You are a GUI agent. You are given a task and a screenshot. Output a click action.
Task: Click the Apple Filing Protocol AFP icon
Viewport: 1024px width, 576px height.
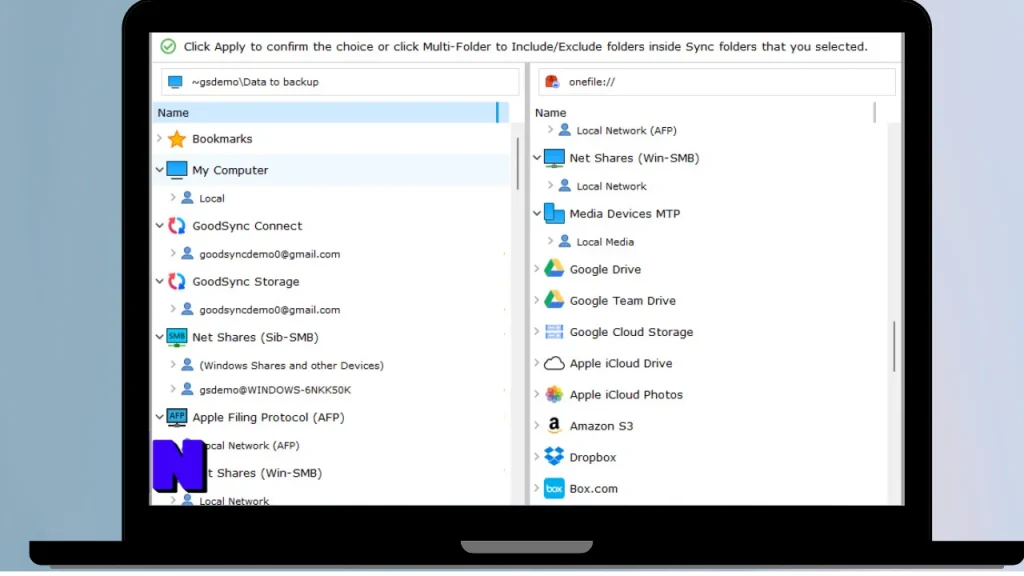(x=176, y=417)
